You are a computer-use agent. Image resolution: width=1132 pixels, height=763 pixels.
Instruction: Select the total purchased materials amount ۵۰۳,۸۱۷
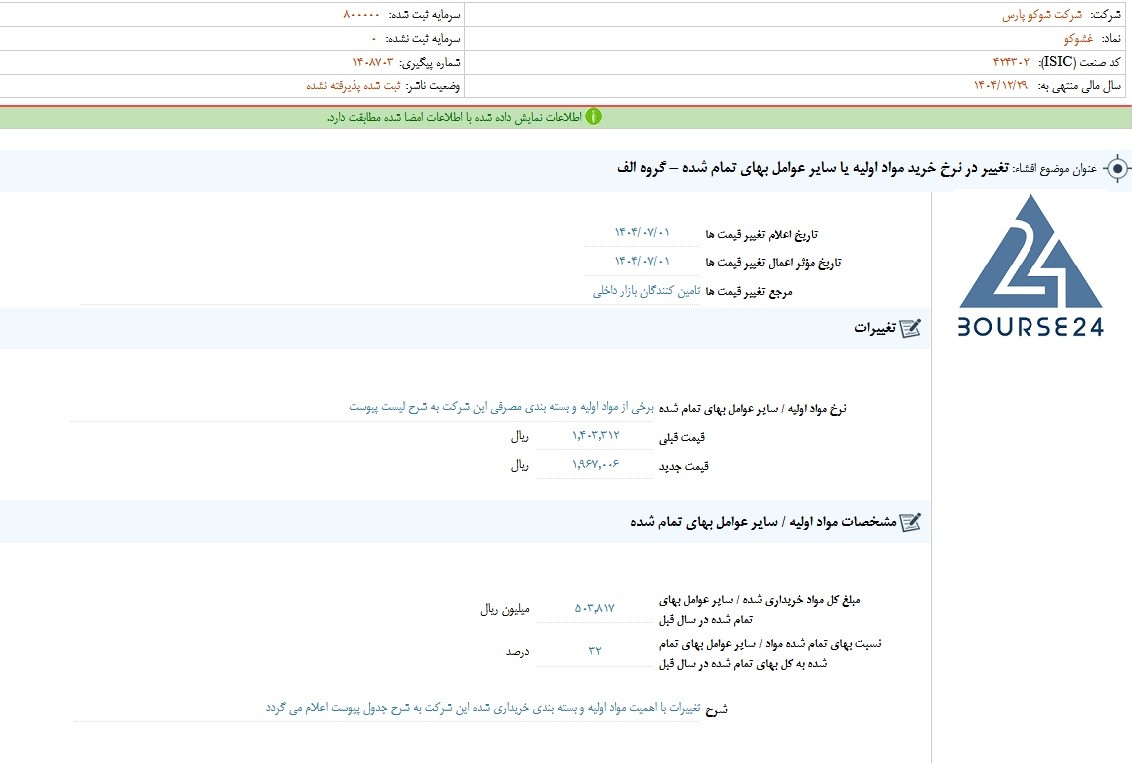pyautogui.click(x=595, y=609)
